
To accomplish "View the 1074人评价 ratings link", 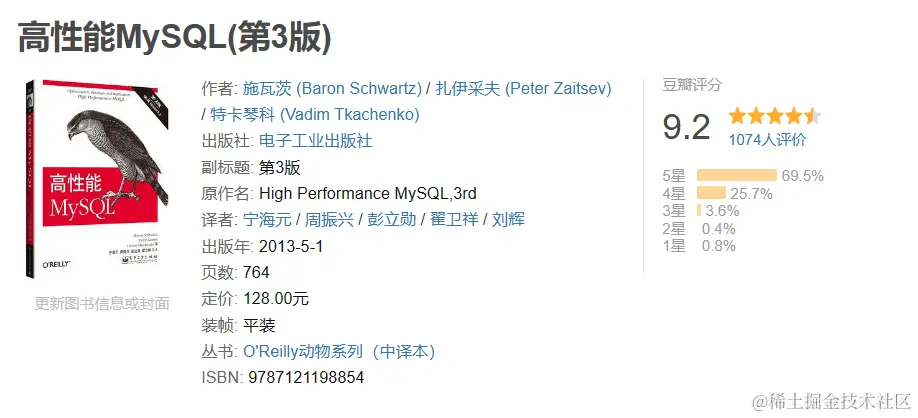I will tap(767, 140).
